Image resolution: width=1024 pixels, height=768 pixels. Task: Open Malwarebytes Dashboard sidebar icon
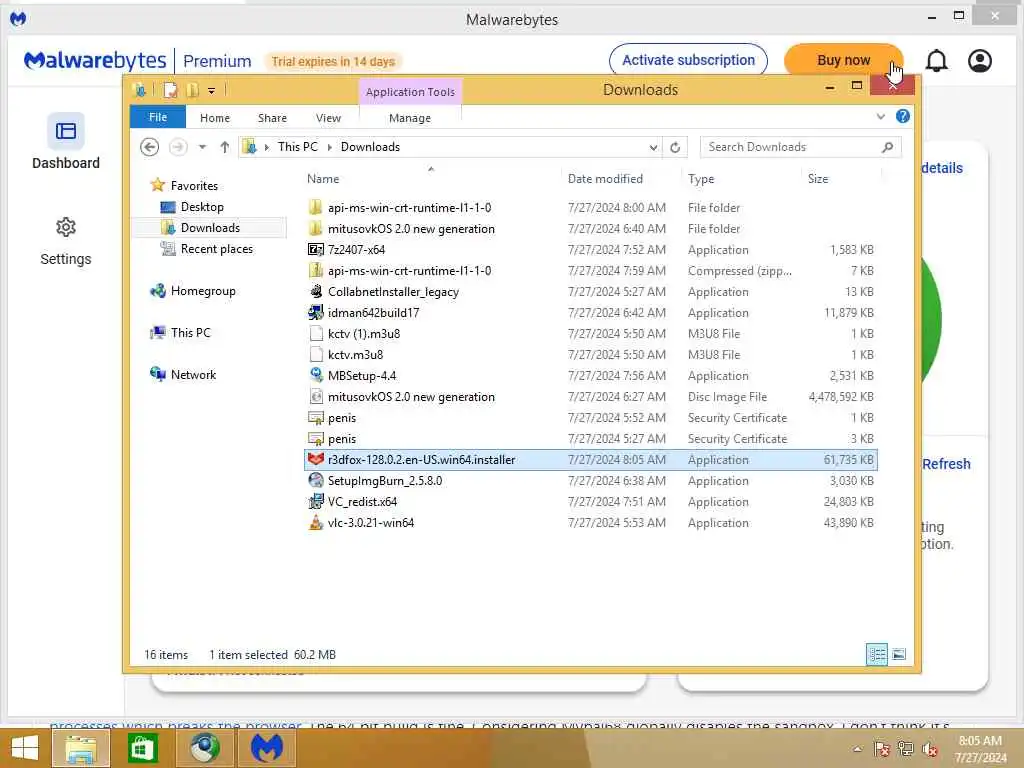tap(65, 131)
